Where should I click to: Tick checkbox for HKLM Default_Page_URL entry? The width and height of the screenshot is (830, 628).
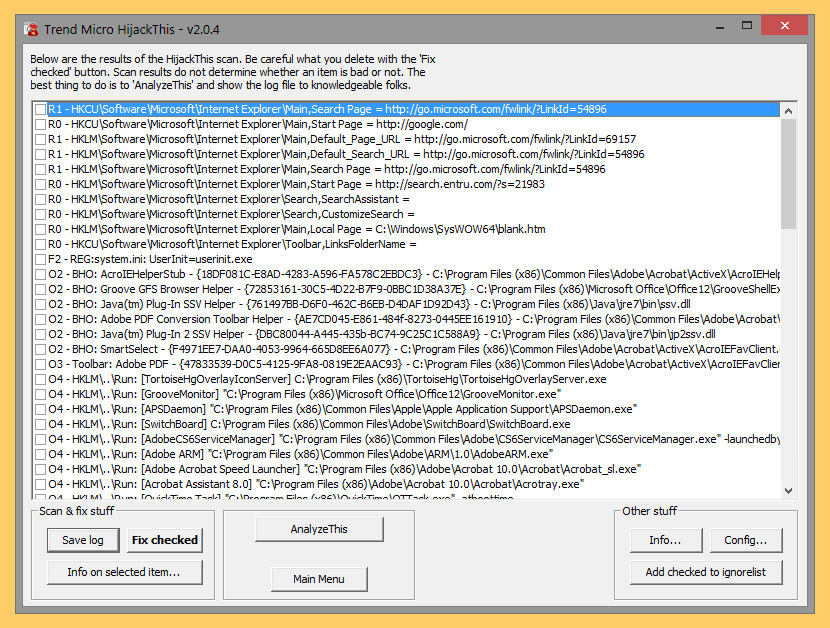tap(40, 139)
